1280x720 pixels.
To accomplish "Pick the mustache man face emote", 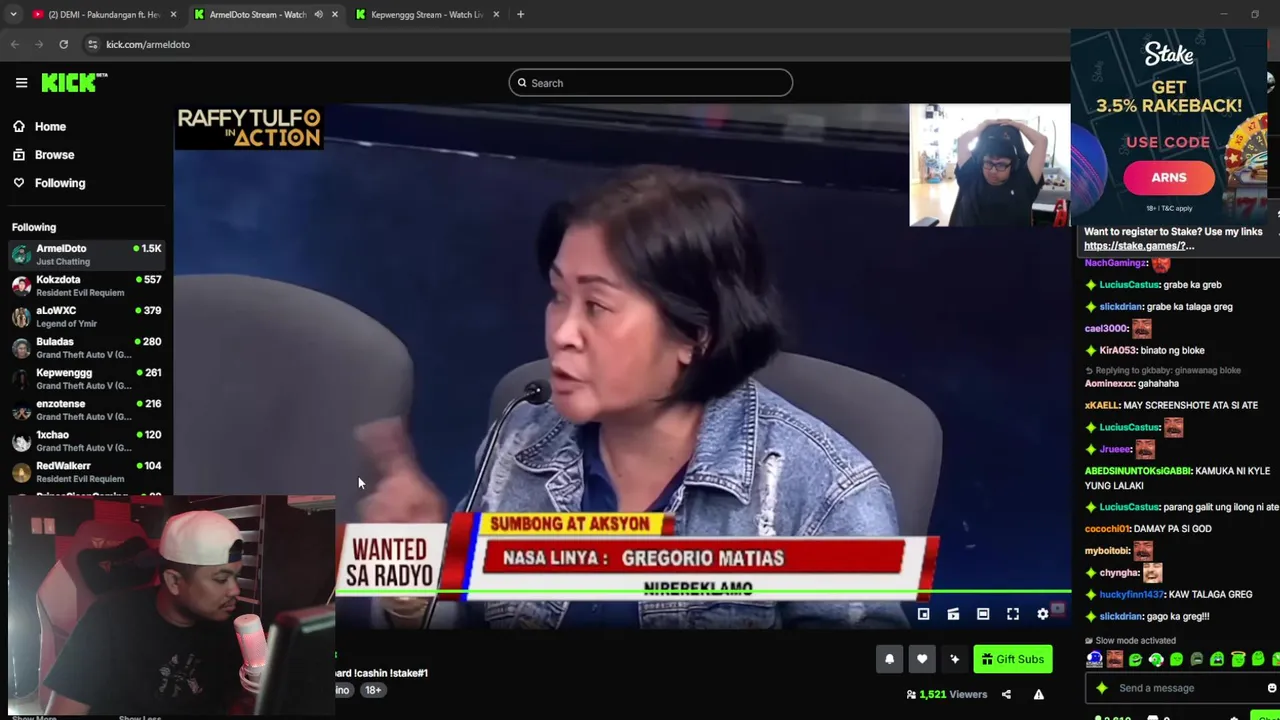I will tap(1115, 659).
